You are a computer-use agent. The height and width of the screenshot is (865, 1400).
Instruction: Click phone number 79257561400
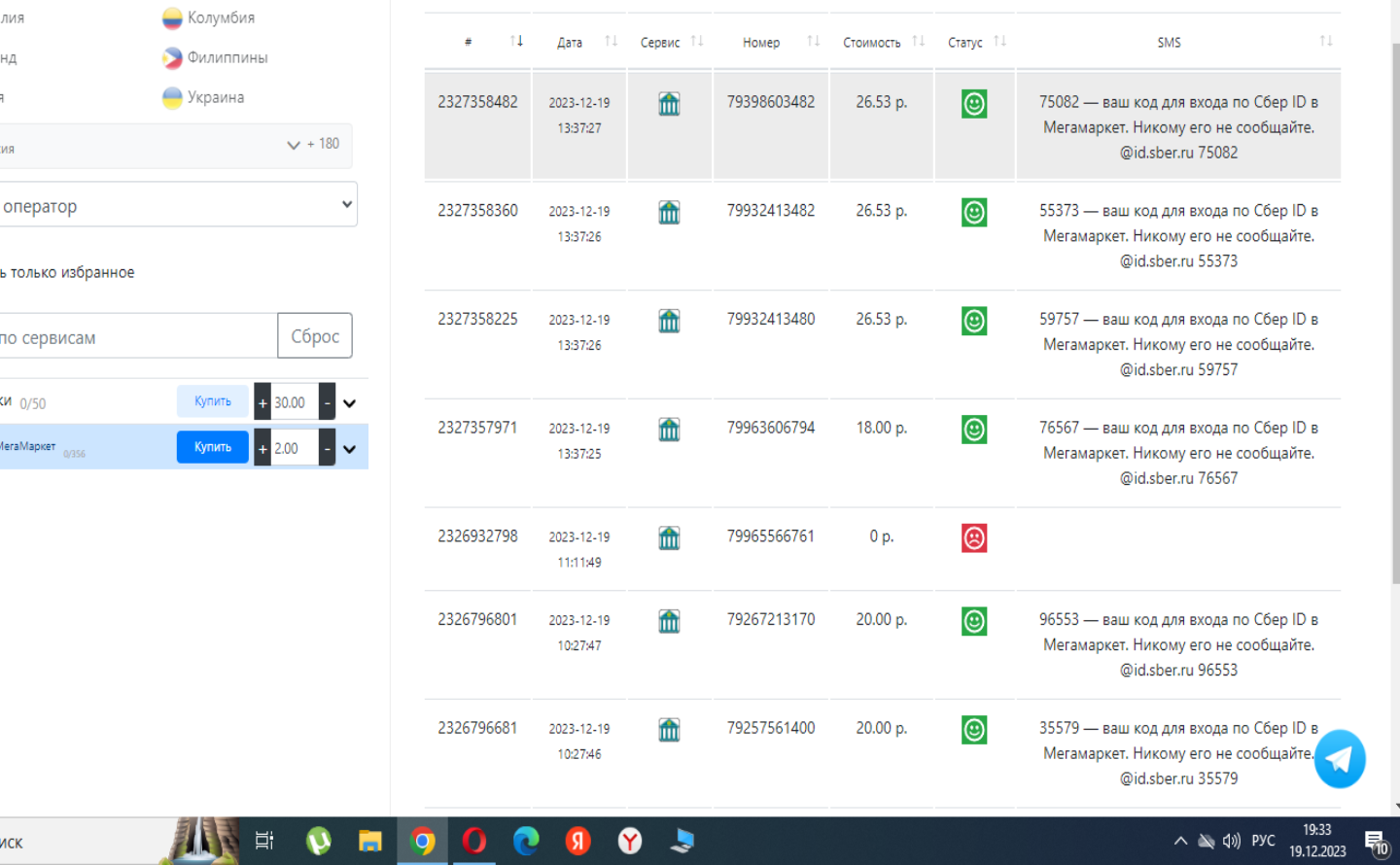(x=771, y=728)
